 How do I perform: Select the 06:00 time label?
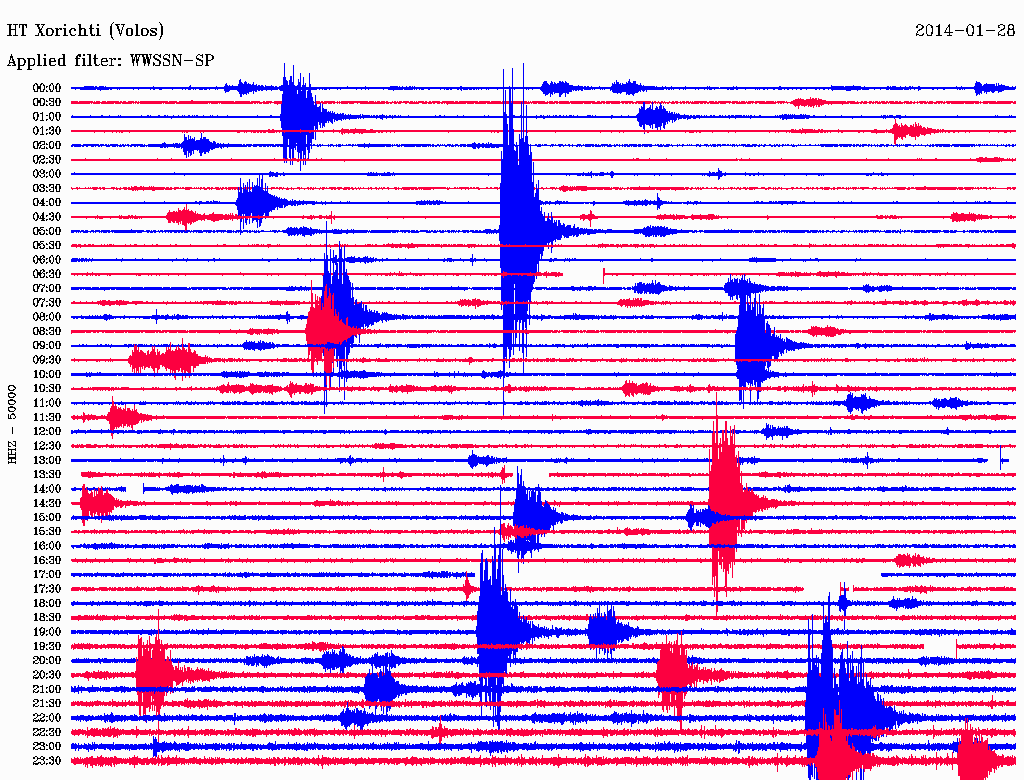click(x=47, y=259)
